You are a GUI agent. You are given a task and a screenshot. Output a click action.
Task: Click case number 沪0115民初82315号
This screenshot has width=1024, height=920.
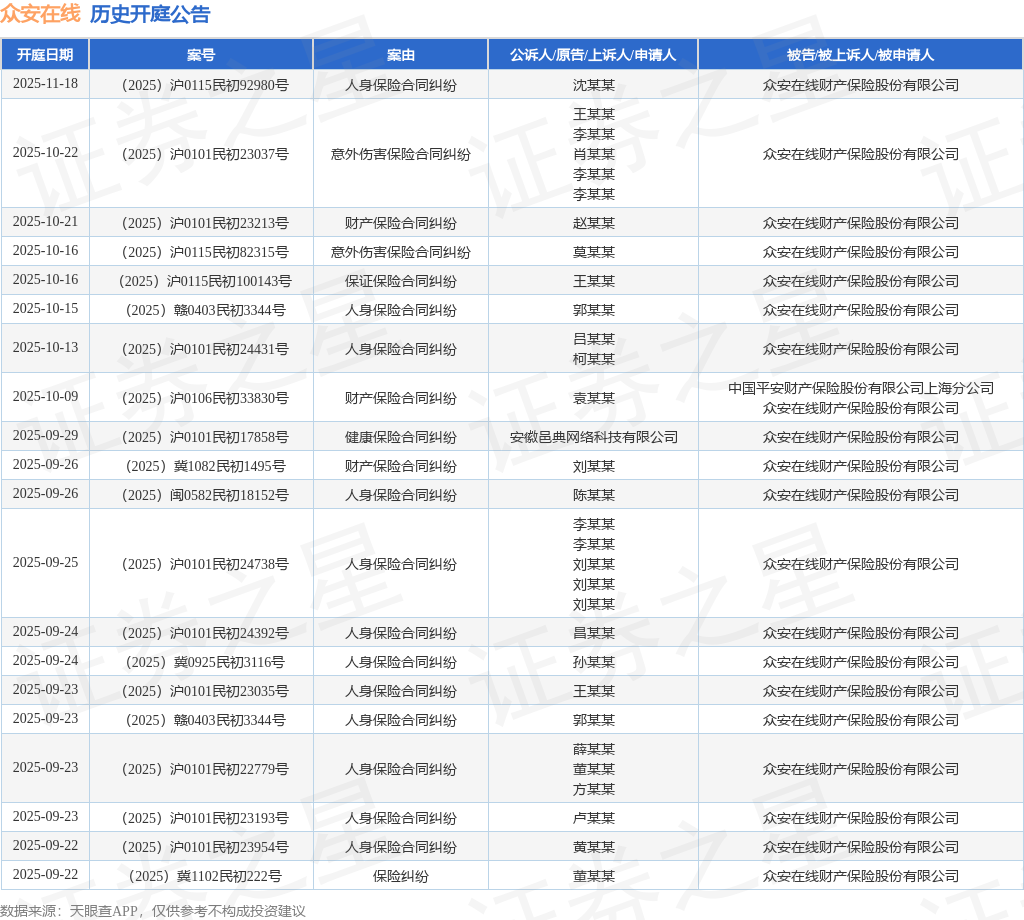coord(205,252)
